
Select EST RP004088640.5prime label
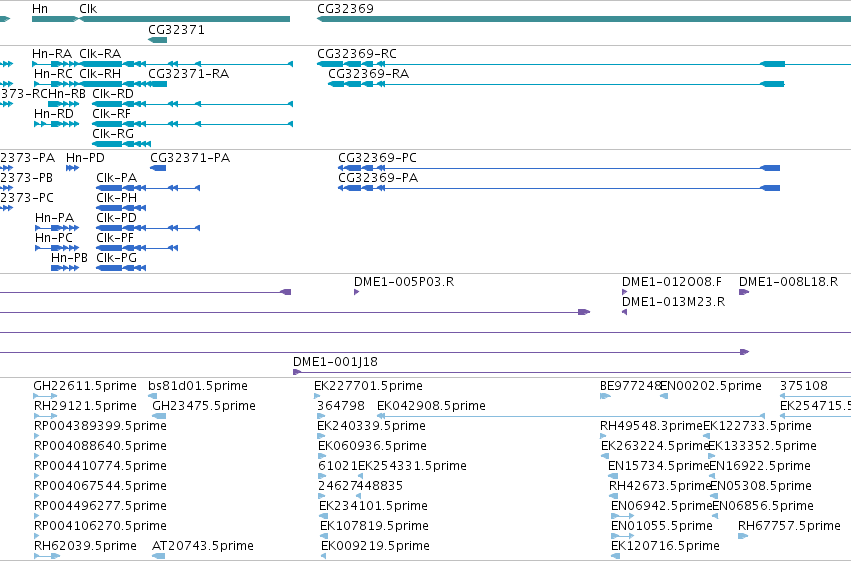(100, 446)
